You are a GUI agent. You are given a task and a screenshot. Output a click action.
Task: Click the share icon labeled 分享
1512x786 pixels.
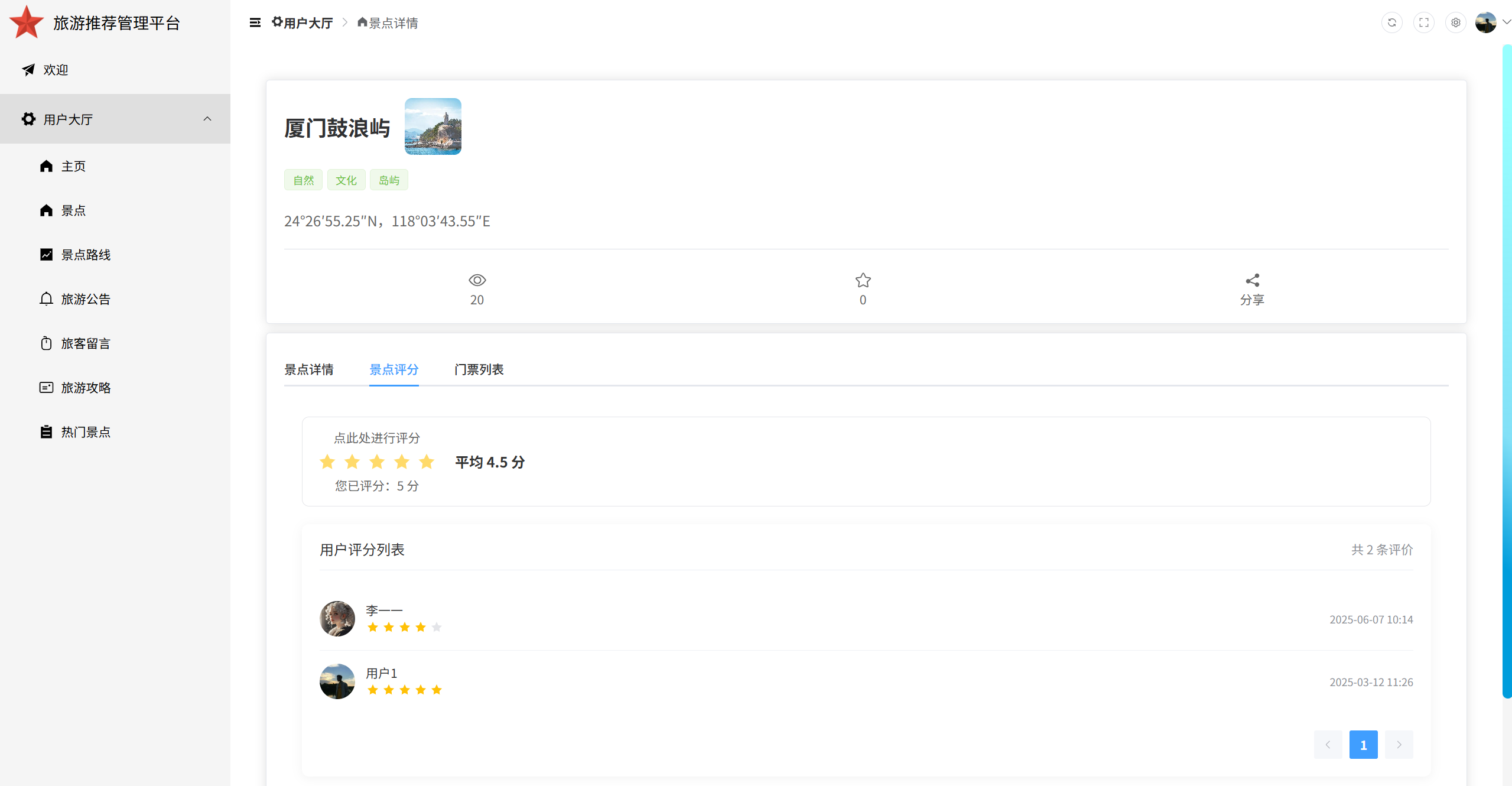pyautogui.click(x=1252, y=280)
